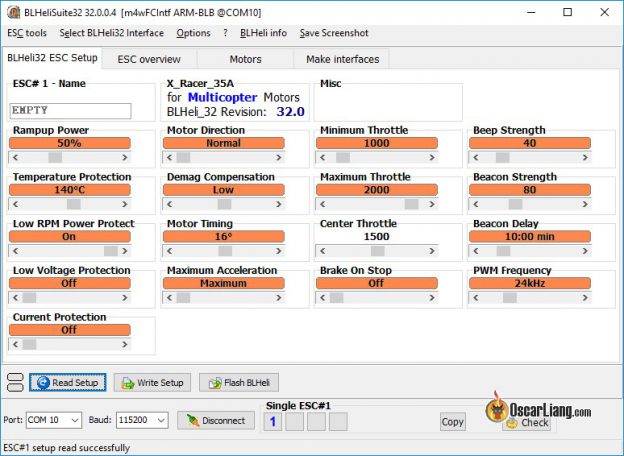Click the Copy button
Viewport: 624px width, 456px height.
[x=452, y=421]
